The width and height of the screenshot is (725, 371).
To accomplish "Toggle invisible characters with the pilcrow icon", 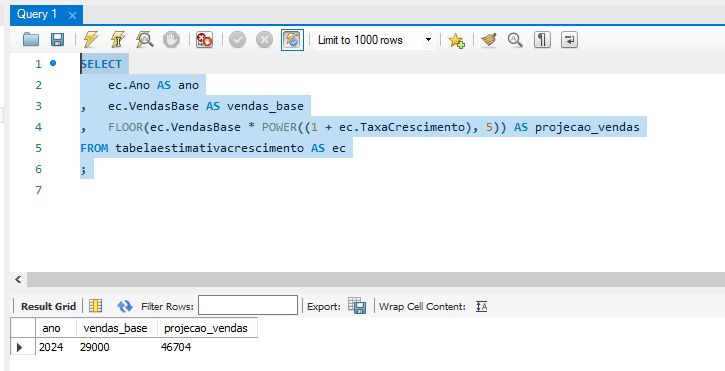I will (542, 40).
